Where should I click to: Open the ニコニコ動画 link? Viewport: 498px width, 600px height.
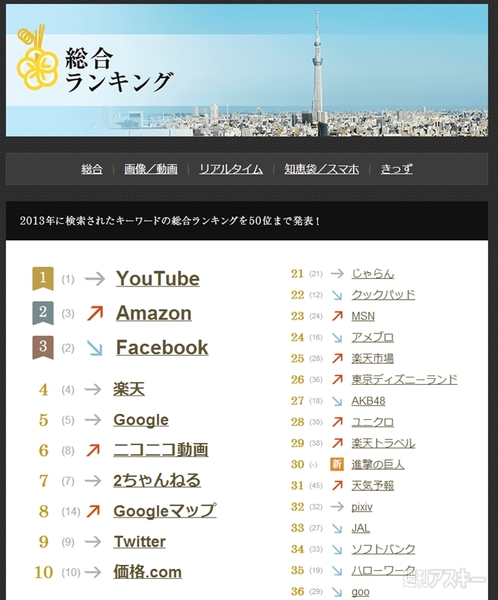161,450
